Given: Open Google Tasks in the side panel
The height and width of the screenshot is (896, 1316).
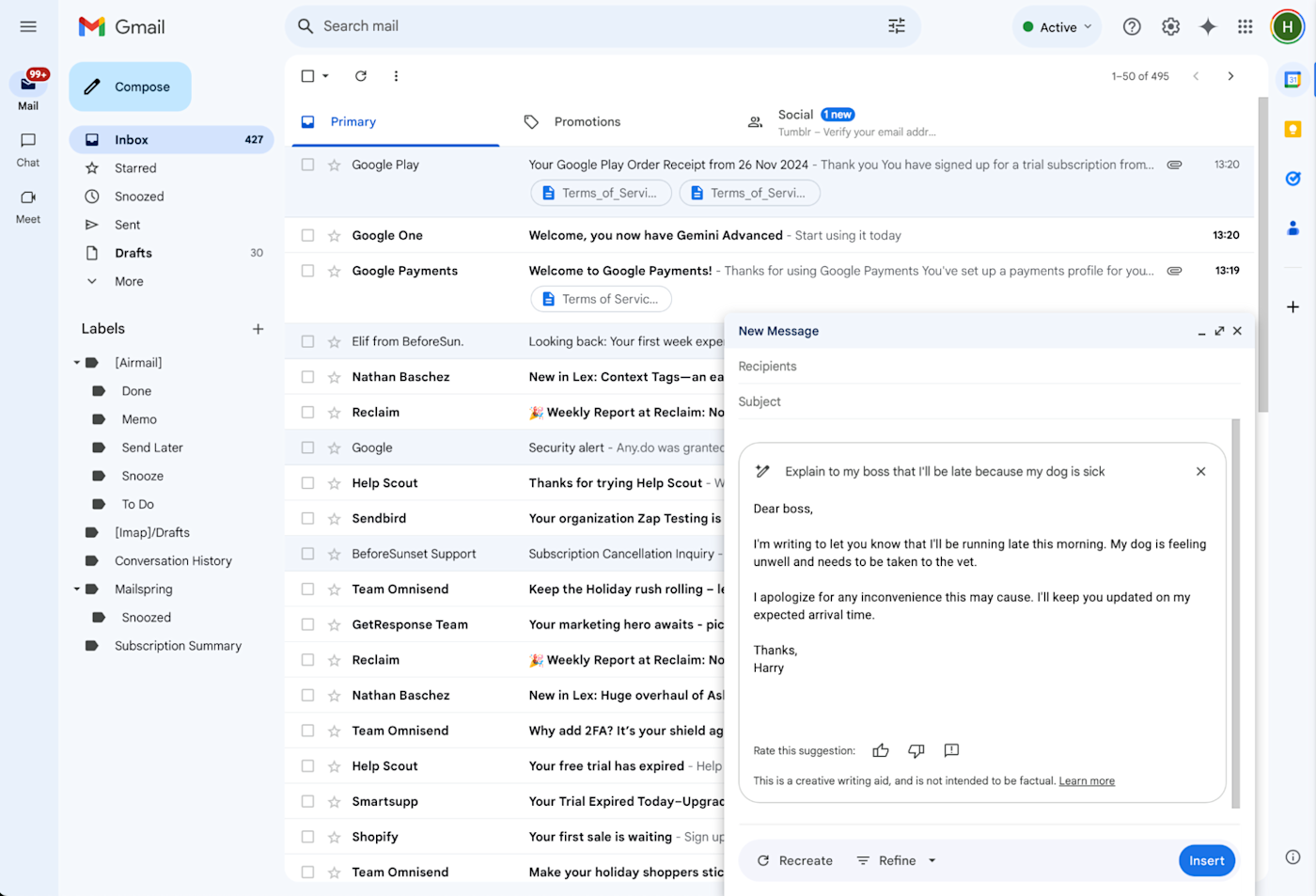Looking at the screenshot, I should pos(1293,179).
